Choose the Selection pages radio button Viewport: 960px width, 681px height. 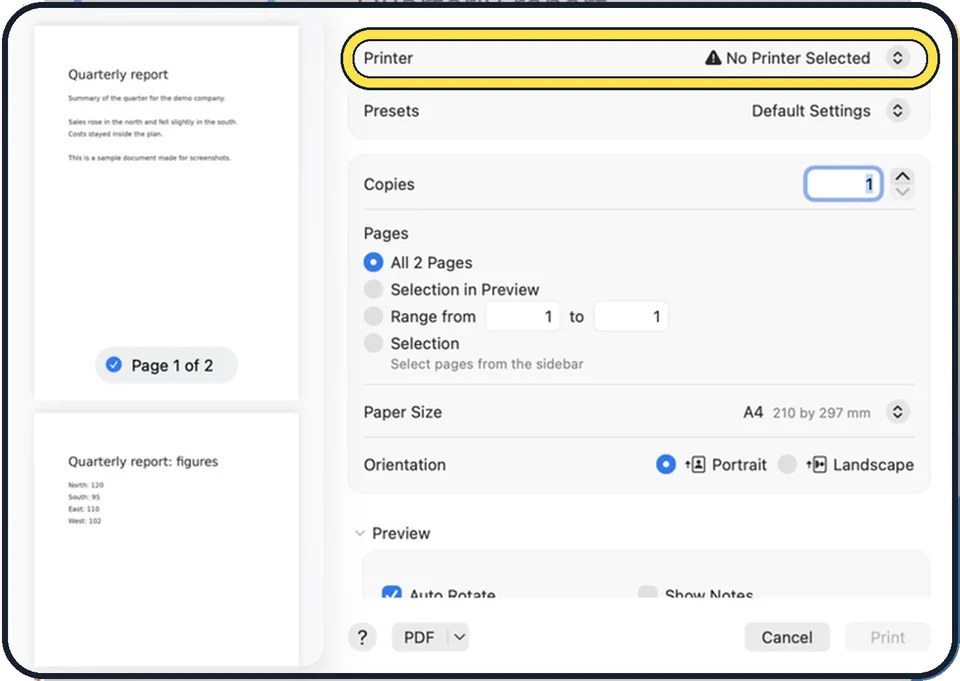click(x=373, y=343)
